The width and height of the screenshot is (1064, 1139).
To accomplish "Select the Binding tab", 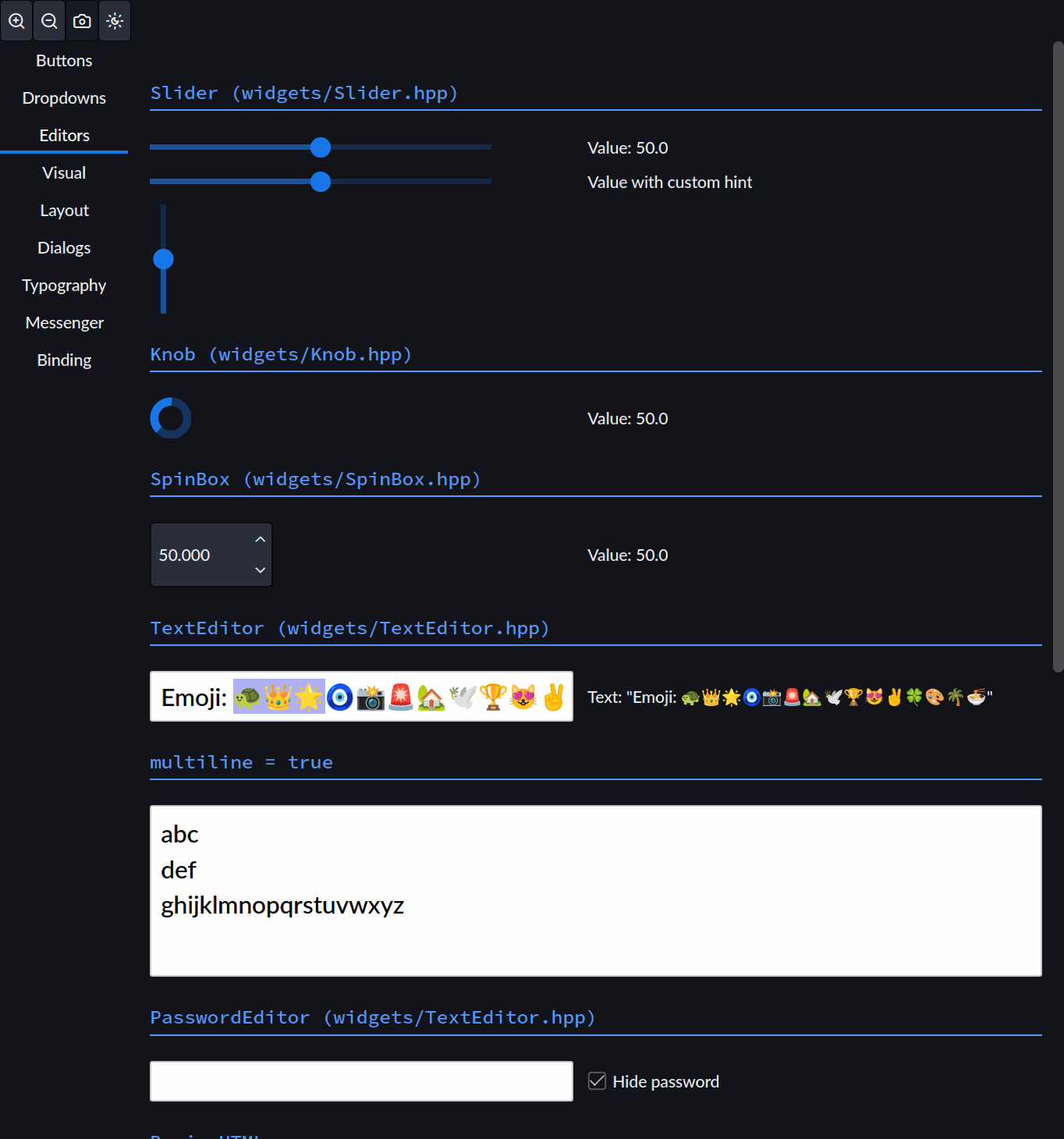I will [x=64, y=360].
